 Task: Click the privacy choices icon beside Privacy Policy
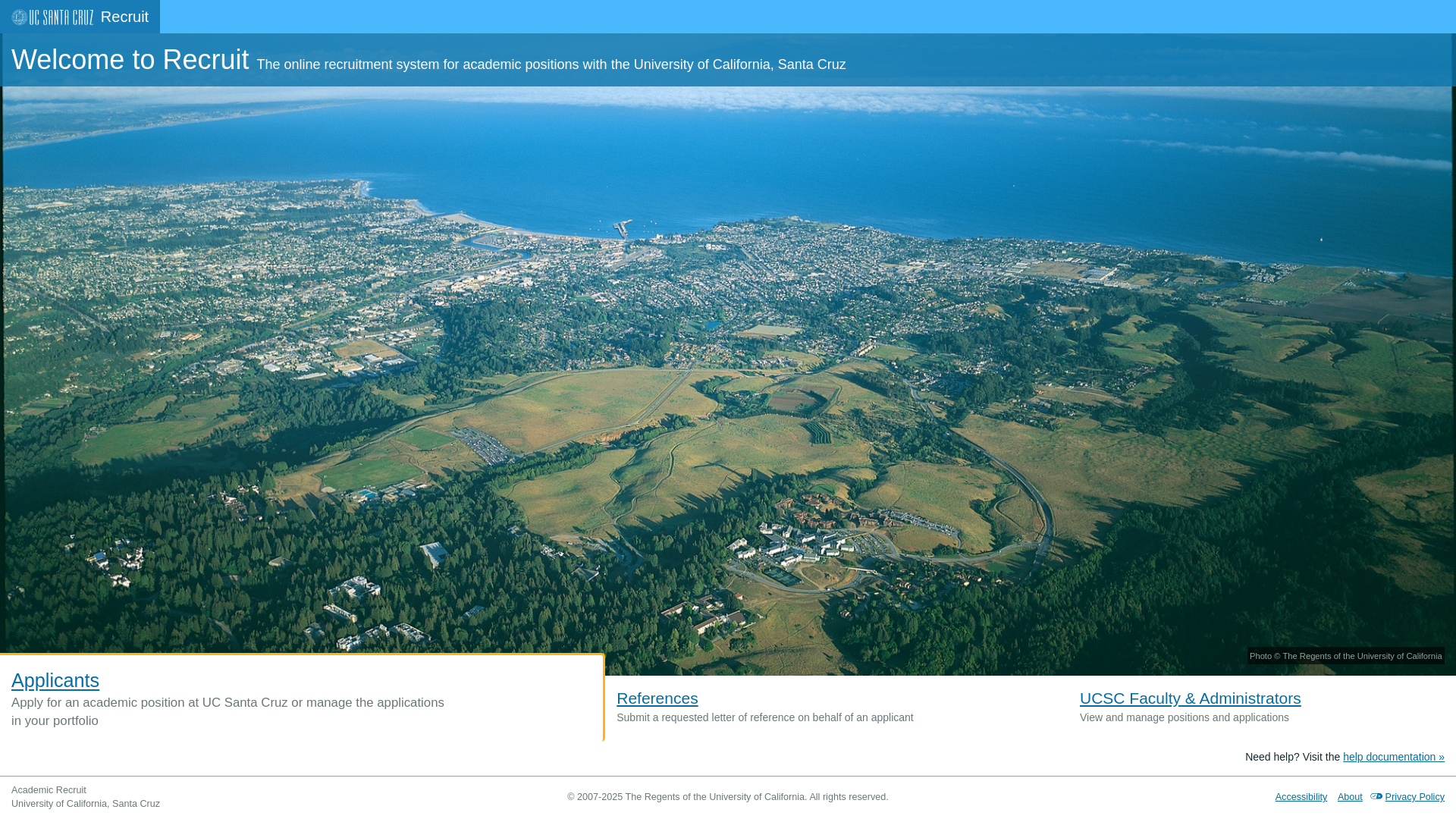[1376, 796]
